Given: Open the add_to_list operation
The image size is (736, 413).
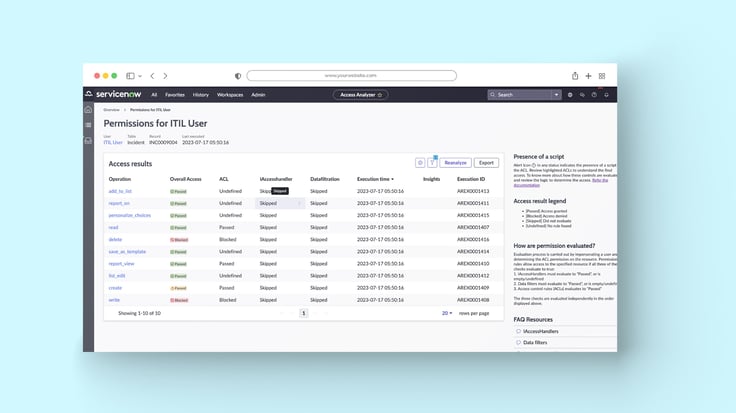Looking at the screenshot, I should [120, 191].
